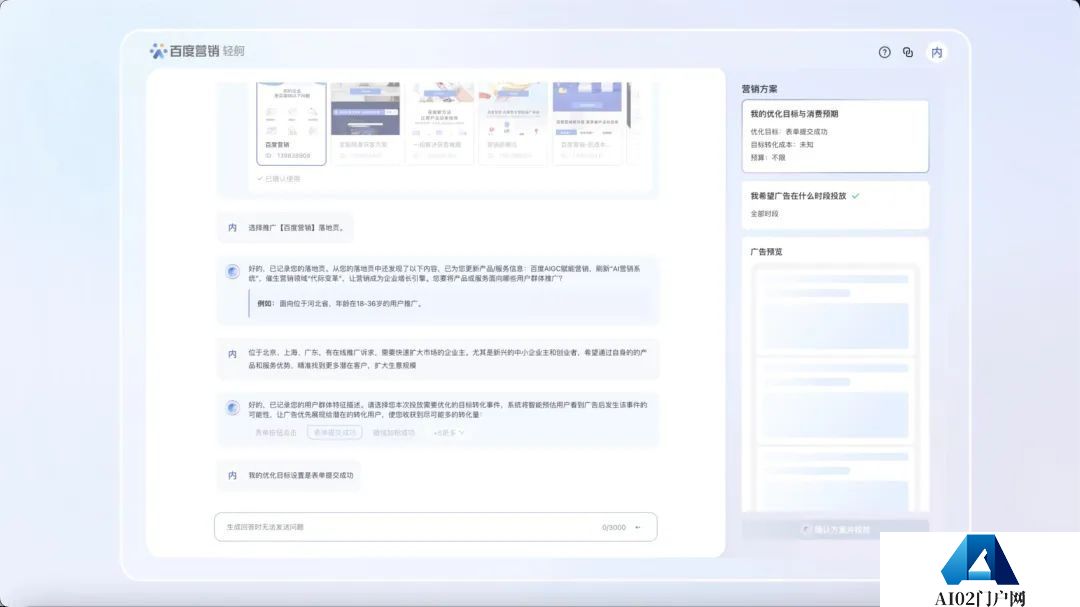Click 内 avatar beside 我的优化目标设置是表单提交成功
This screenshot has height=607, width=1080.
coord(232,475)
